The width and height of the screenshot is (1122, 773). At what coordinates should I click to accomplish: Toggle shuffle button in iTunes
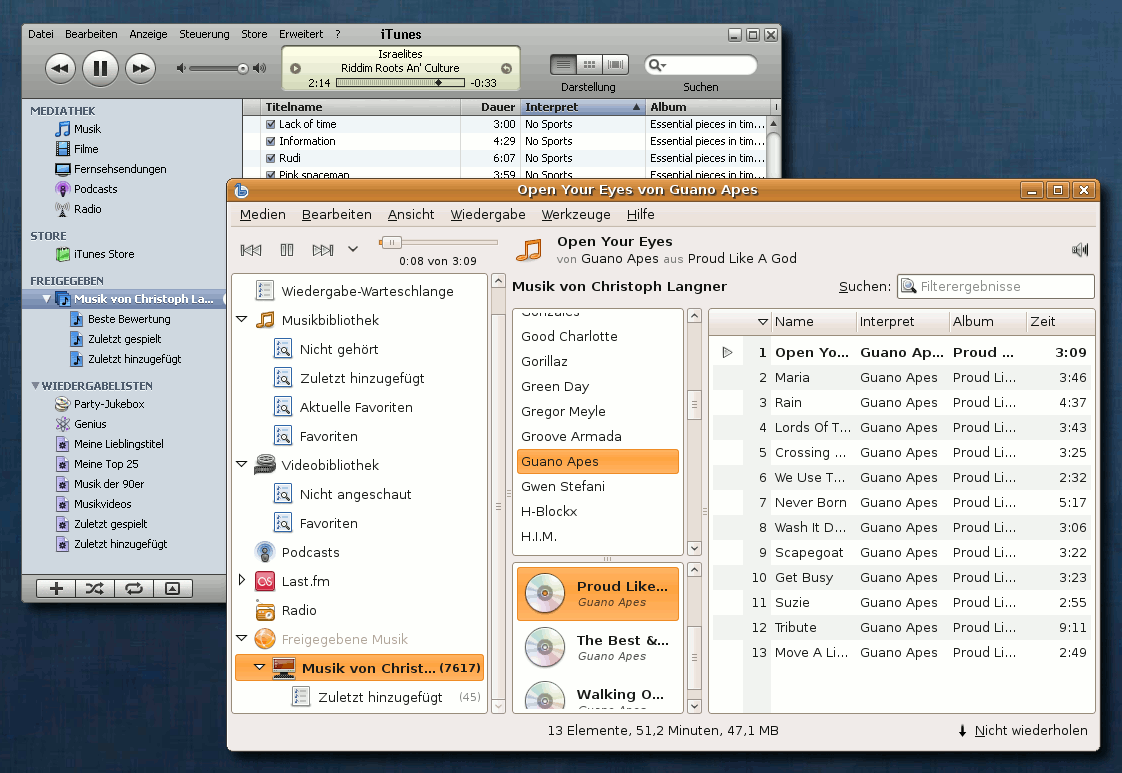coord(94,588)
